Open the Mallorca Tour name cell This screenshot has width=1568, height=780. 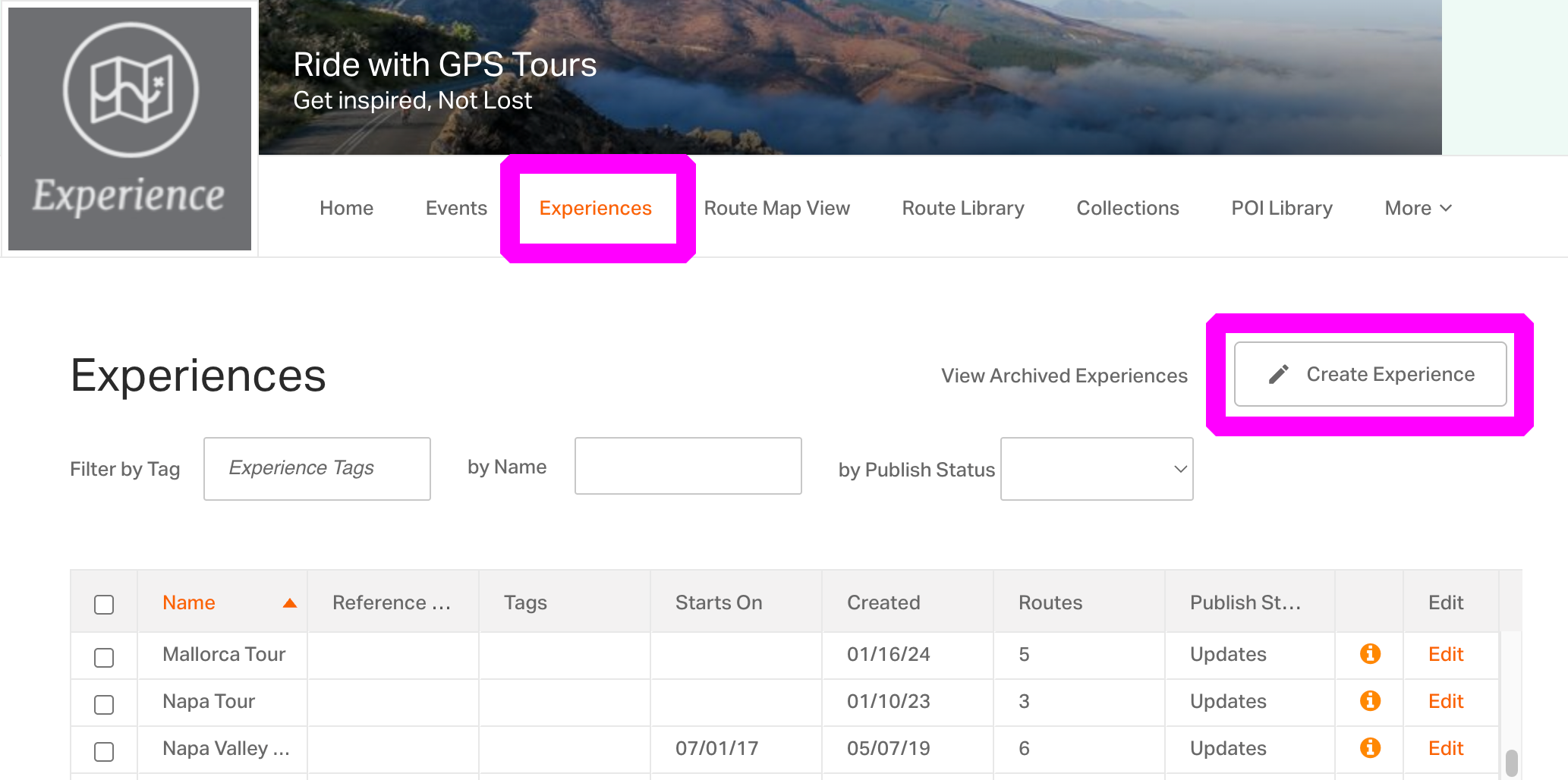tap(224, 654)
